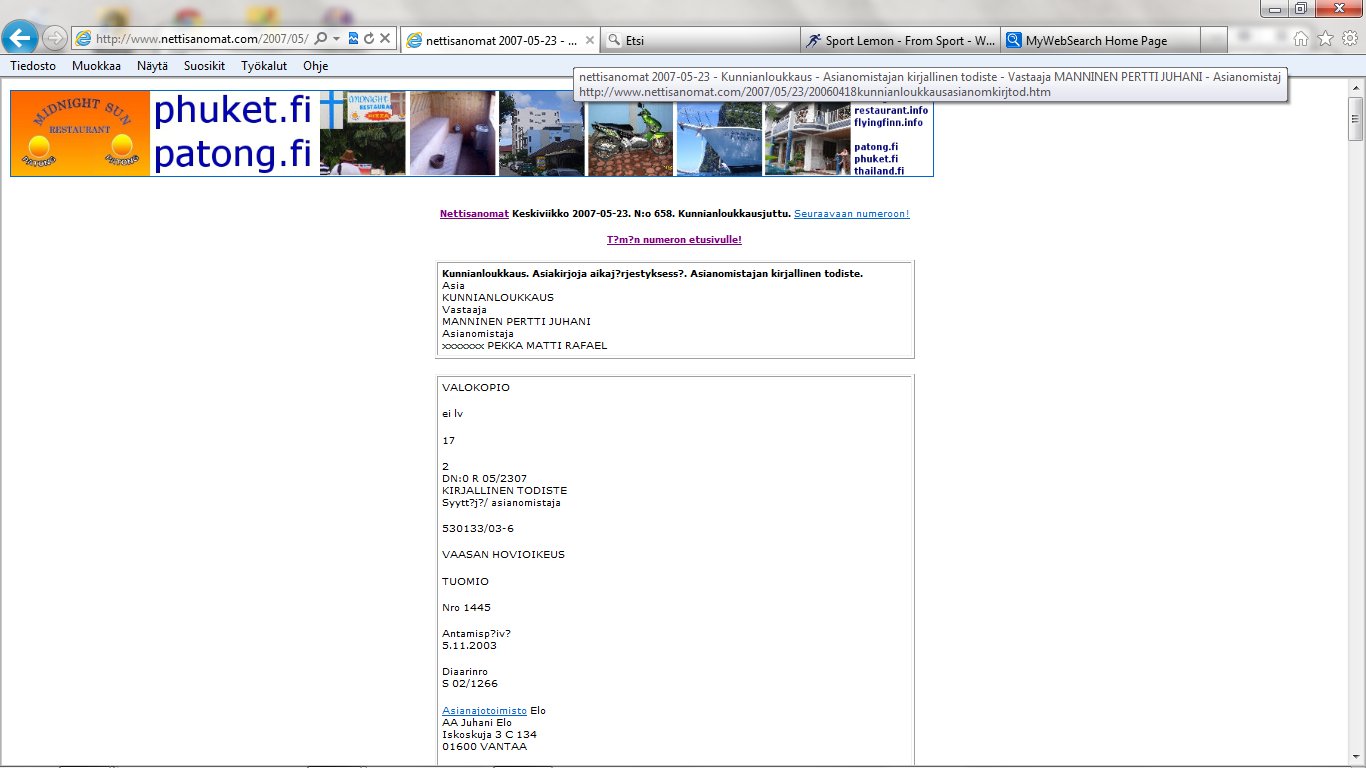The image size is (1366, 768).
Task: Open the Työkalut menu
Action: coord(264,66)
